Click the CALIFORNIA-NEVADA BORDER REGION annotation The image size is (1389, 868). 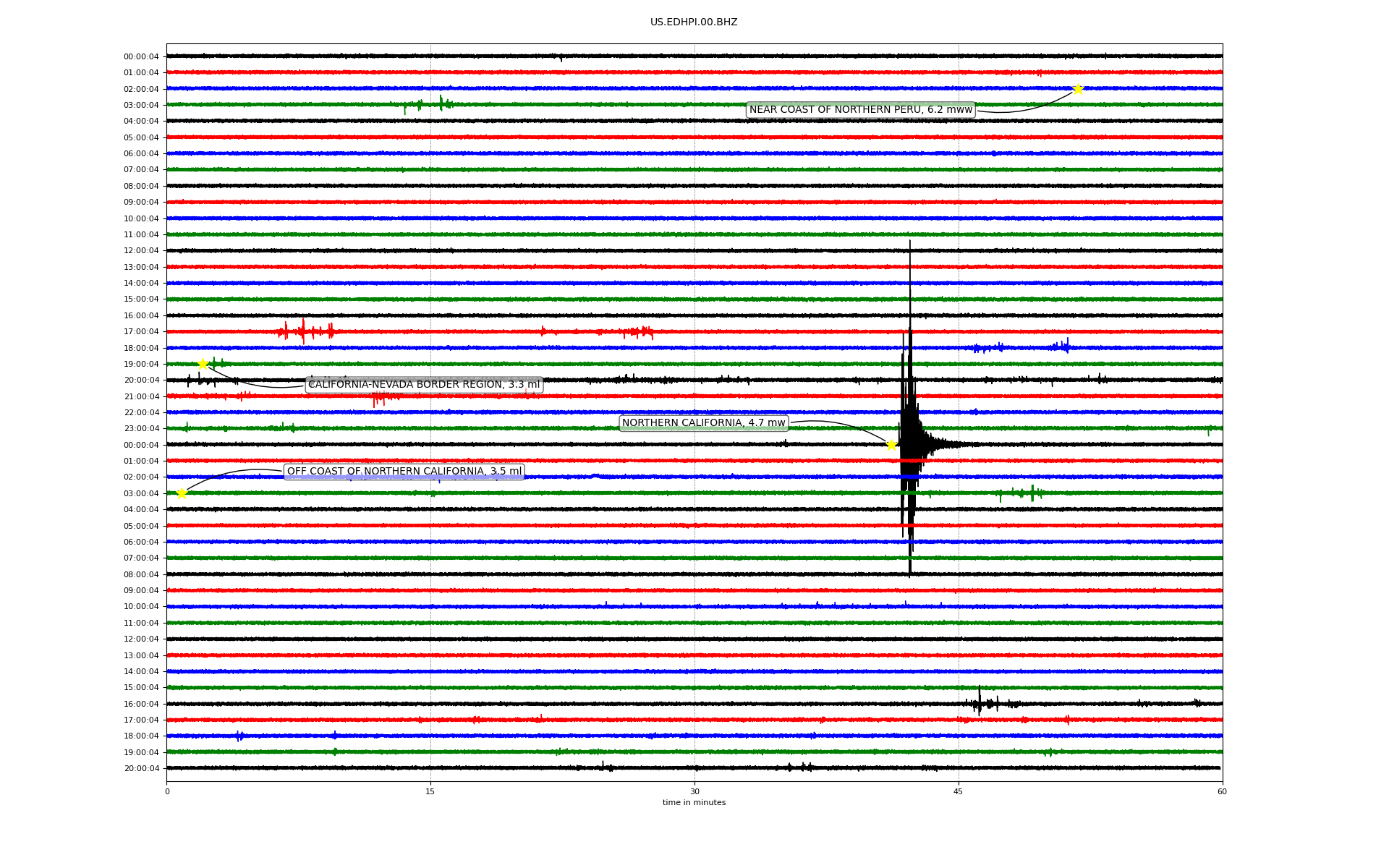coord(424,385)
